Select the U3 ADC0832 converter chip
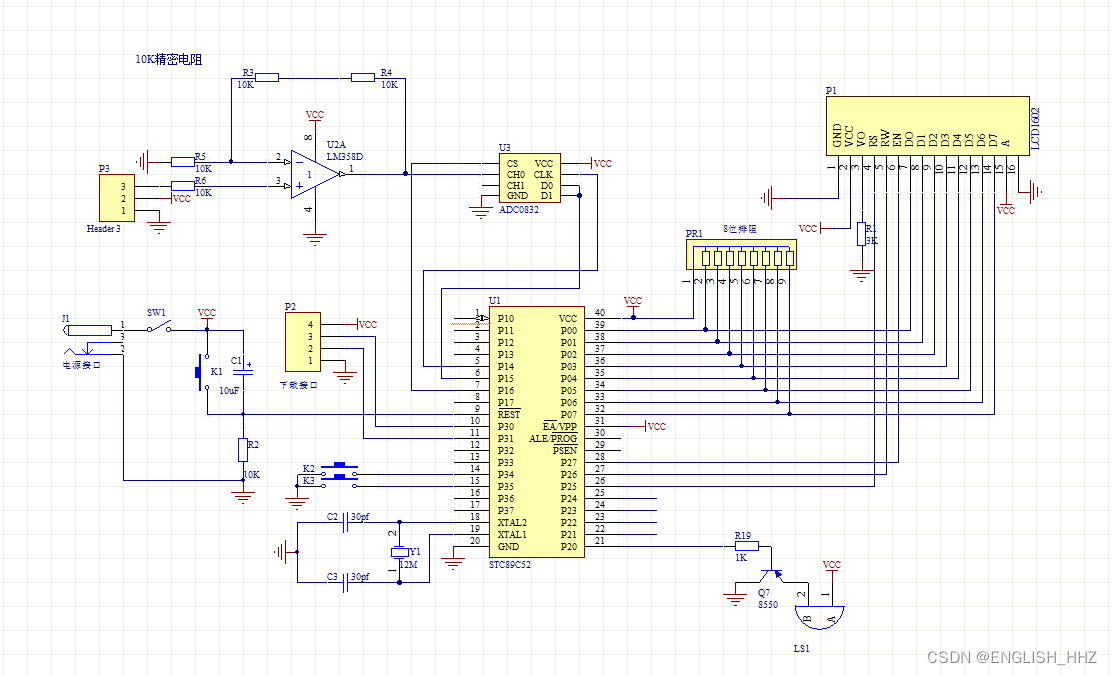Screen dimensions: 1112x675 tap(529, 179)
